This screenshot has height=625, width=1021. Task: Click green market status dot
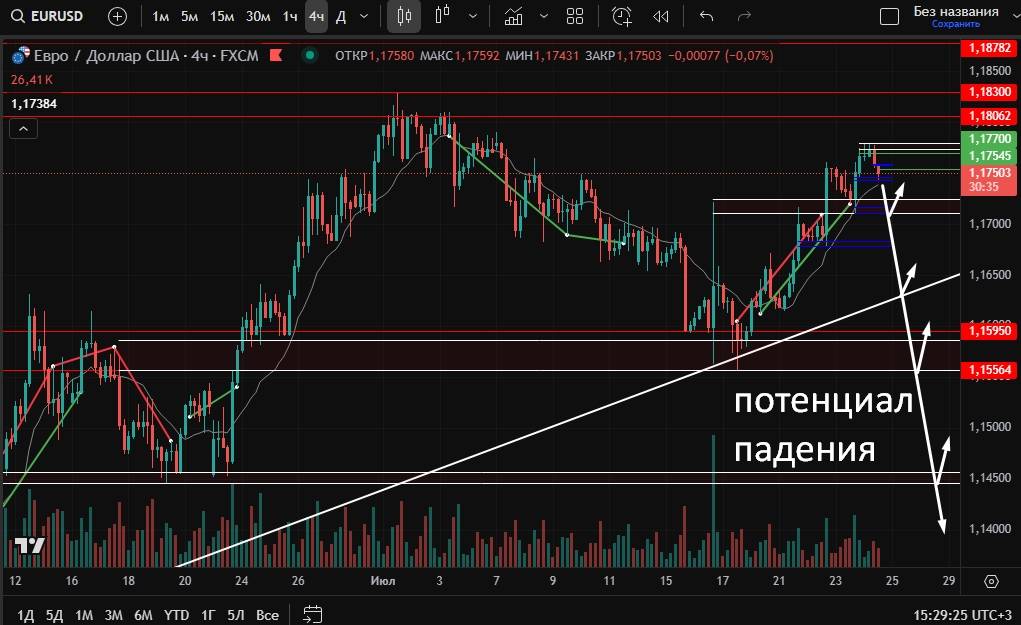(x=310, y=55)
